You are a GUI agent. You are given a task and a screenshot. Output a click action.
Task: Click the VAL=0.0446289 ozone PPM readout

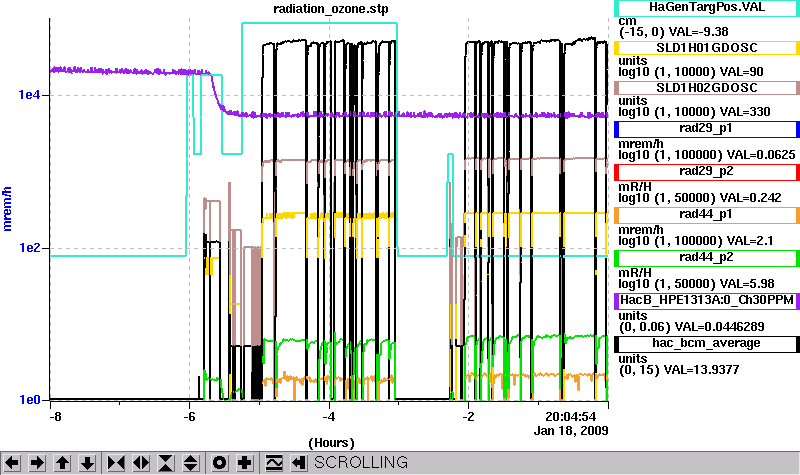[719, 327]
